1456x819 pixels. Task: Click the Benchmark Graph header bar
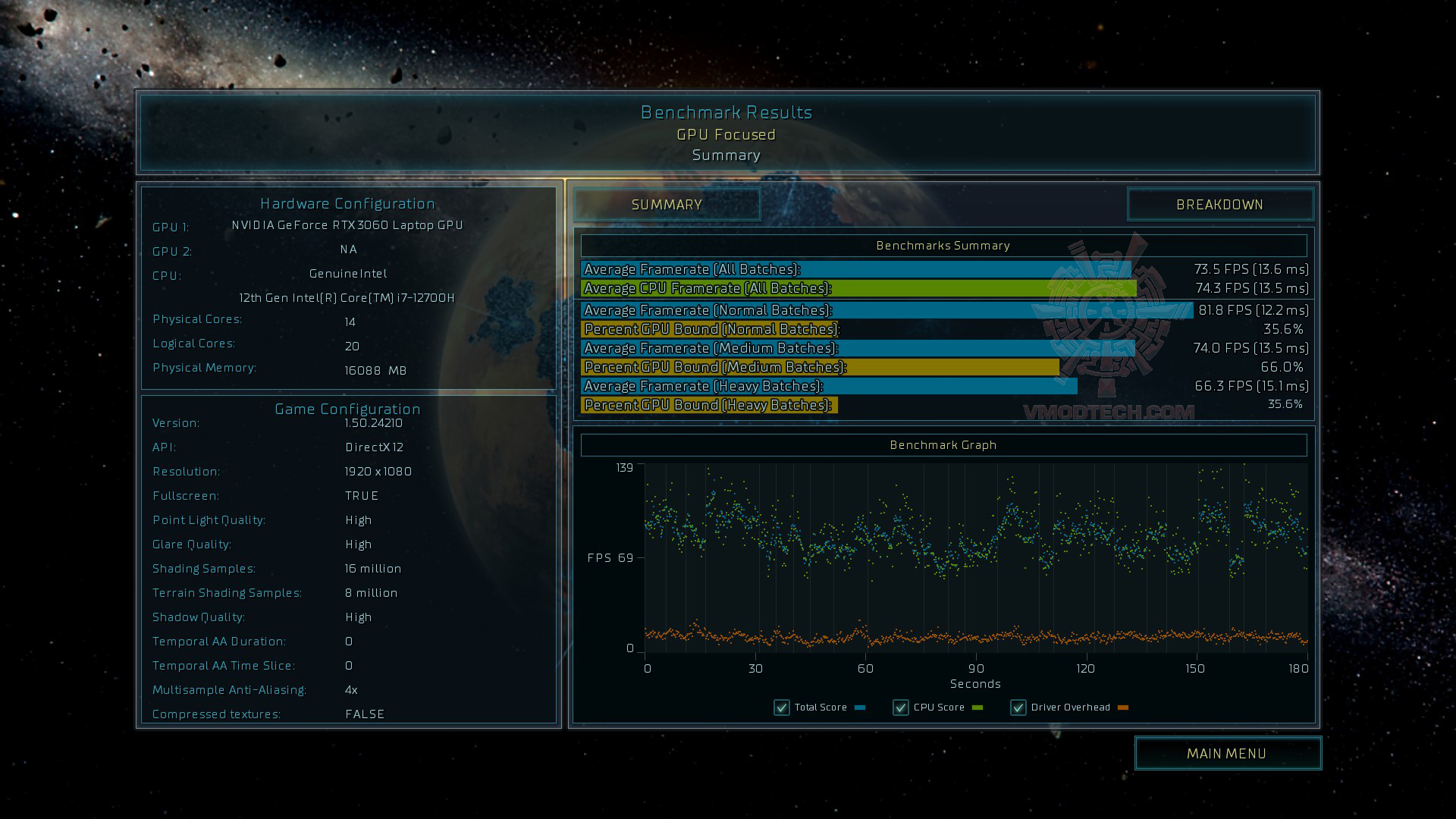943,445
